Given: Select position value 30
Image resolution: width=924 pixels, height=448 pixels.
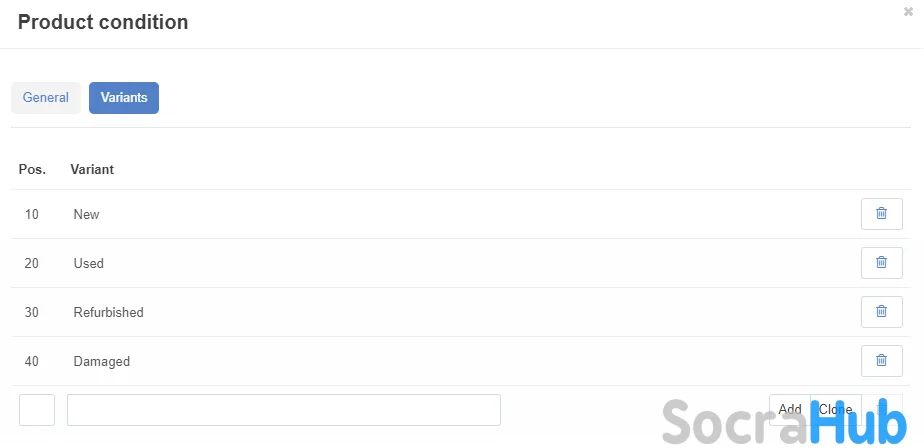Looking at the screenshot, I should (x=32, y=313).
